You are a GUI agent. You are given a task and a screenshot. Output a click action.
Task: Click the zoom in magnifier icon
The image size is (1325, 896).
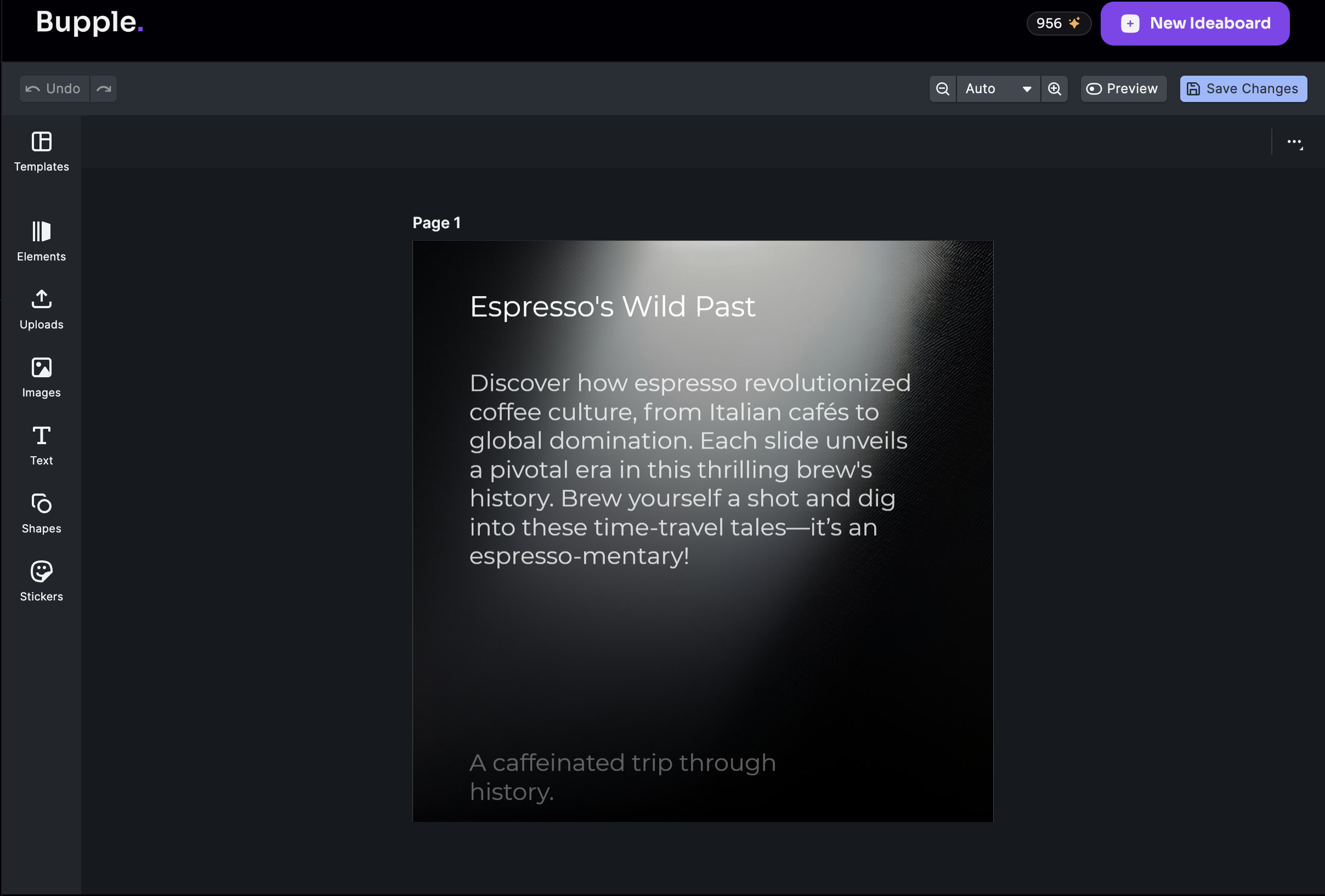pyautogui.click(x=1054, y=89)
